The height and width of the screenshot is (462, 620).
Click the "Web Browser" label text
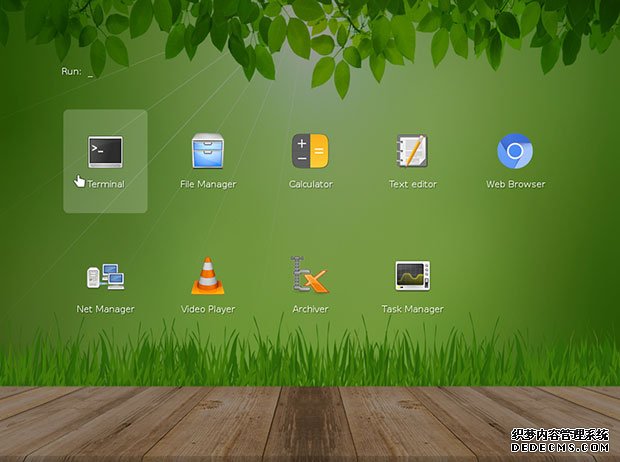(x=516, y=184)
